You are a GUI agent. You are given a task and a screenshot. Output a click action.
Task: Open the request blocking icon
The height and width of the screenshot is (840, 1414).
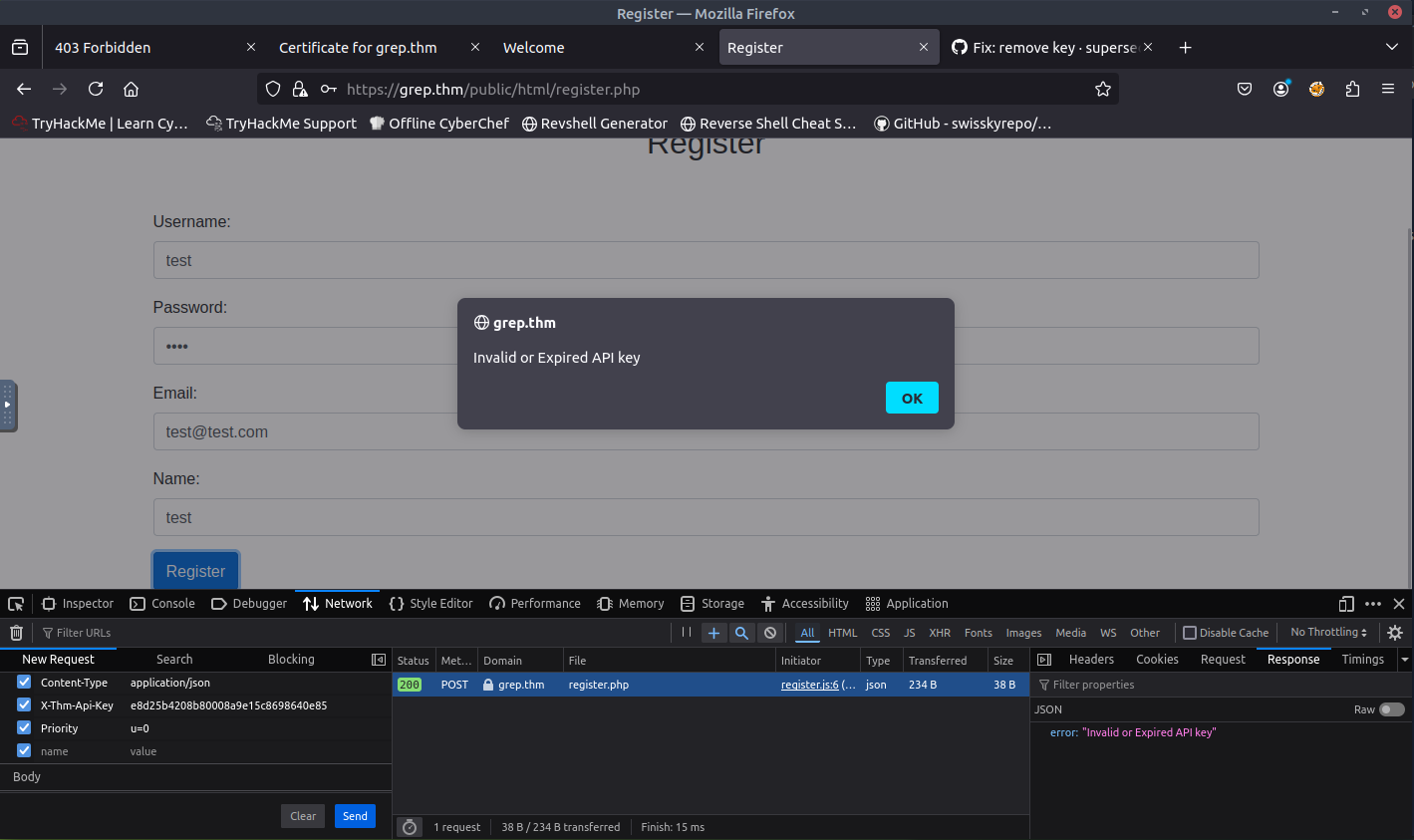[769, 633]
